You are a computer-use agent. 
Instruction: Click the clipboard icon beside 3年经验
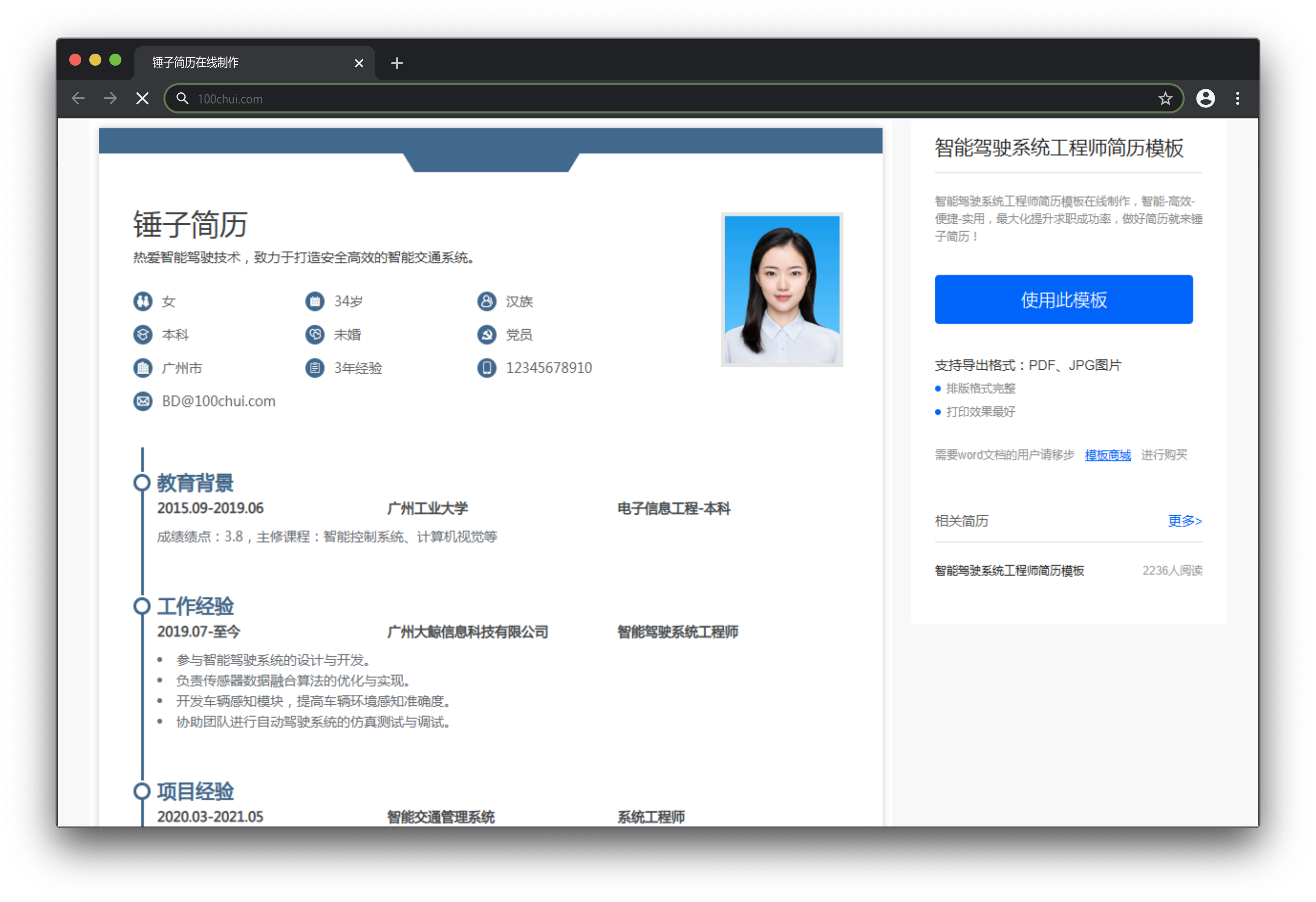(x=315, y=368)
